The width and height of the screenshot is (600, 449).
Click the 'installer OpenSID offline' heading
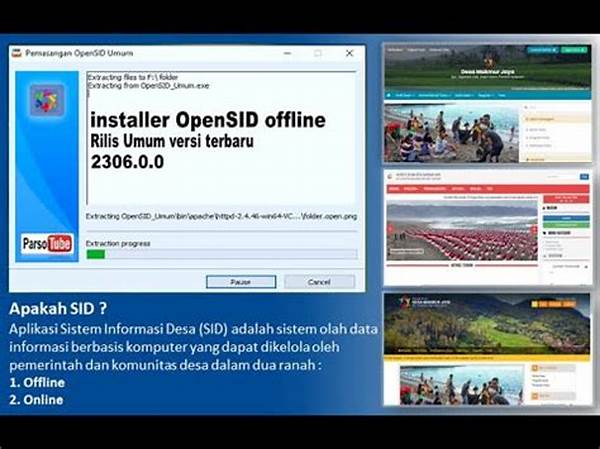point(208,120)
